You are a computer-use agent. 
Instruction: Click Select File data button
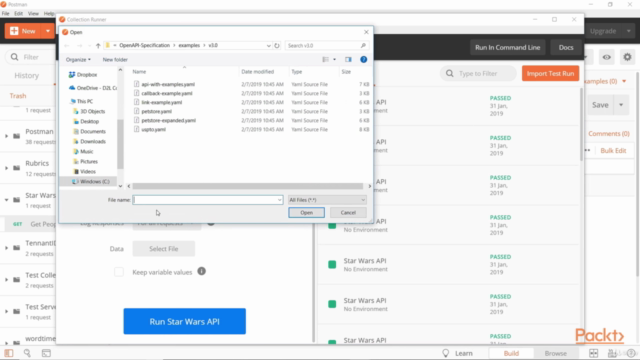coord(164,249)
